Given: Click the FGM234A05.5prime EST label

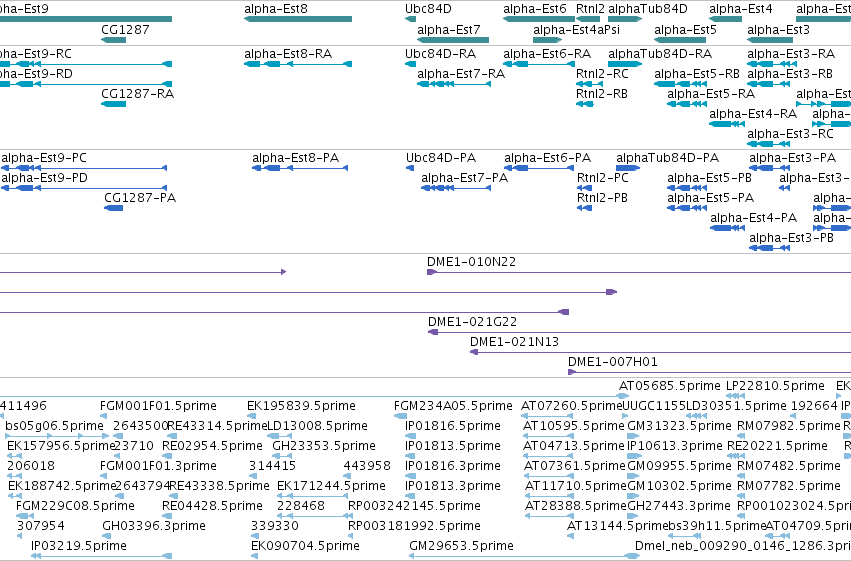Looking at the screenshot, I should coord(453,405).
